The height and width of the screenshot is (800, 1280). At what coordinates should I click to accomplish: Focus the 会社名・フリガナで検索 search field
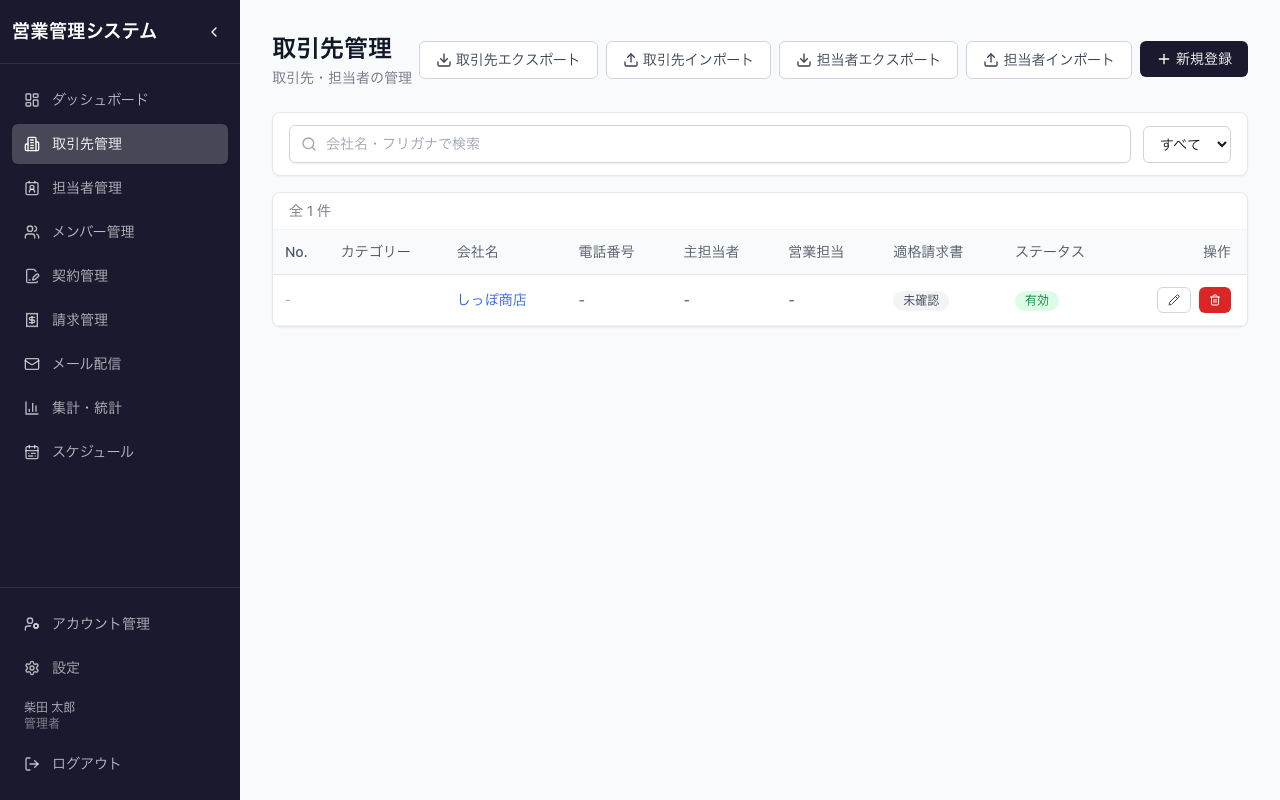[x=710, y=144]
